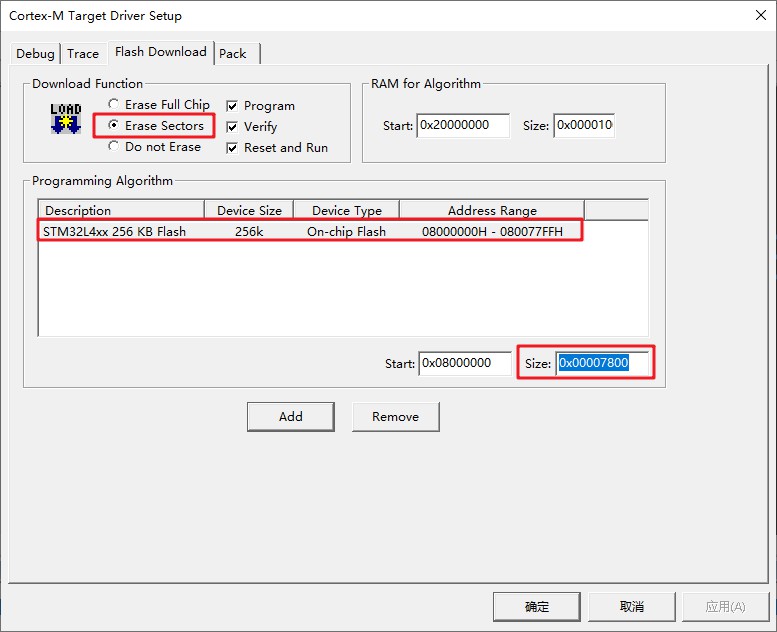Click the LOAD download icon

coord(65,119)
